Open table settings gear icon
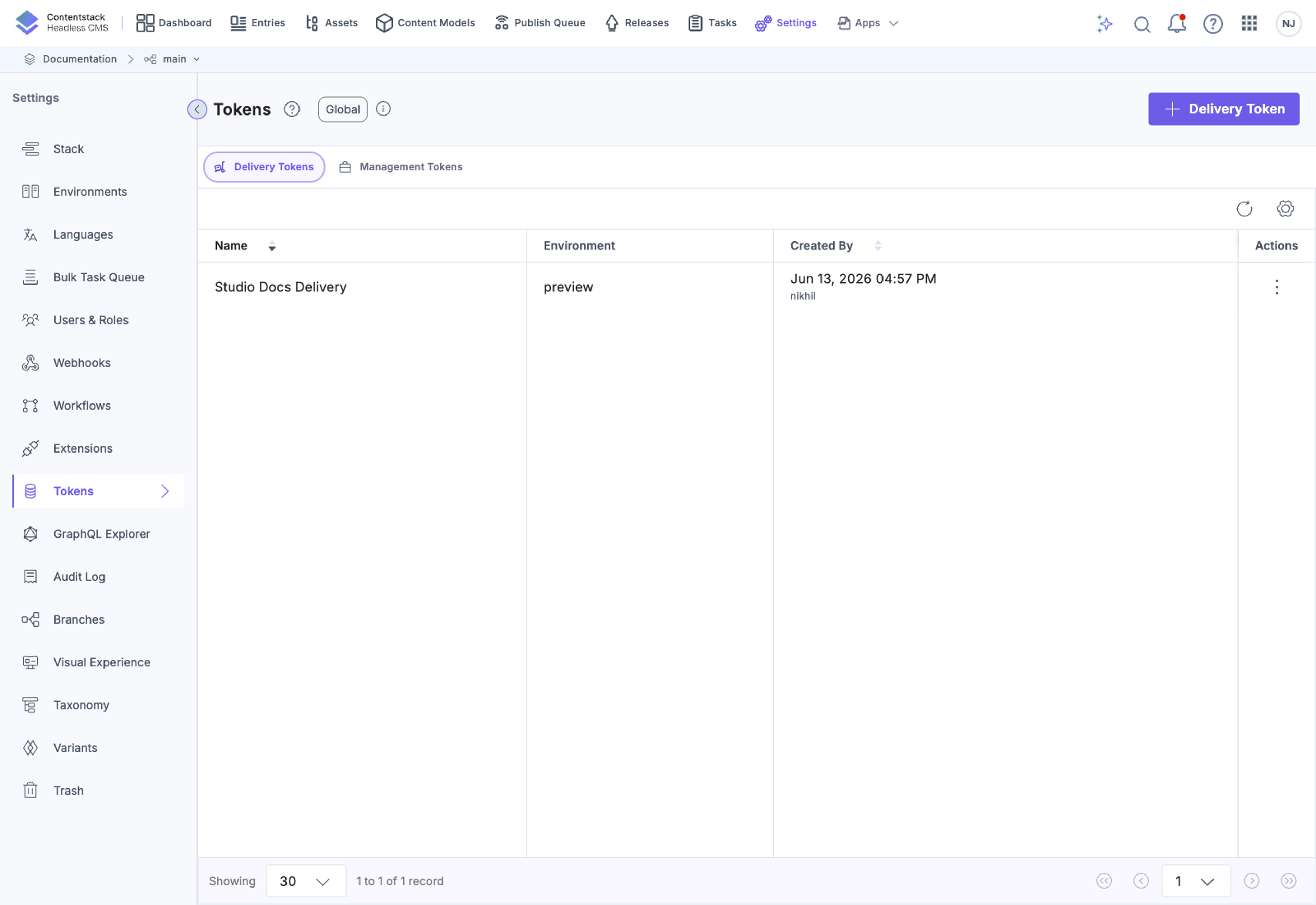This screenshot has height=905, width=1316. coord(1285,209)
